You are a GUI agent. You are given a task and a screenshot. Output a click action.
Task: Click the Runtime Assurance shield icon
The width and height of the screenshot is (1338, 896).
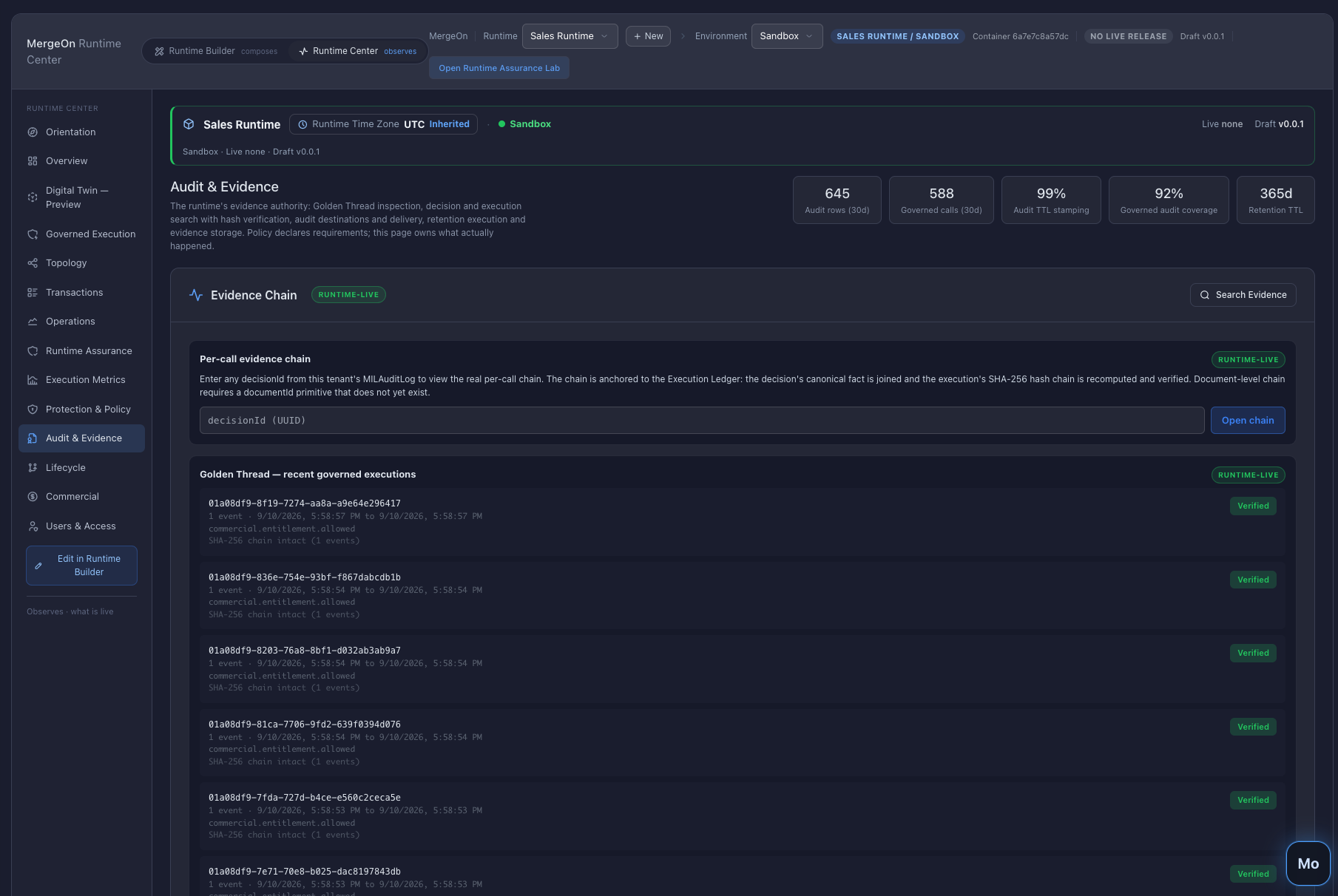point(33,351)
